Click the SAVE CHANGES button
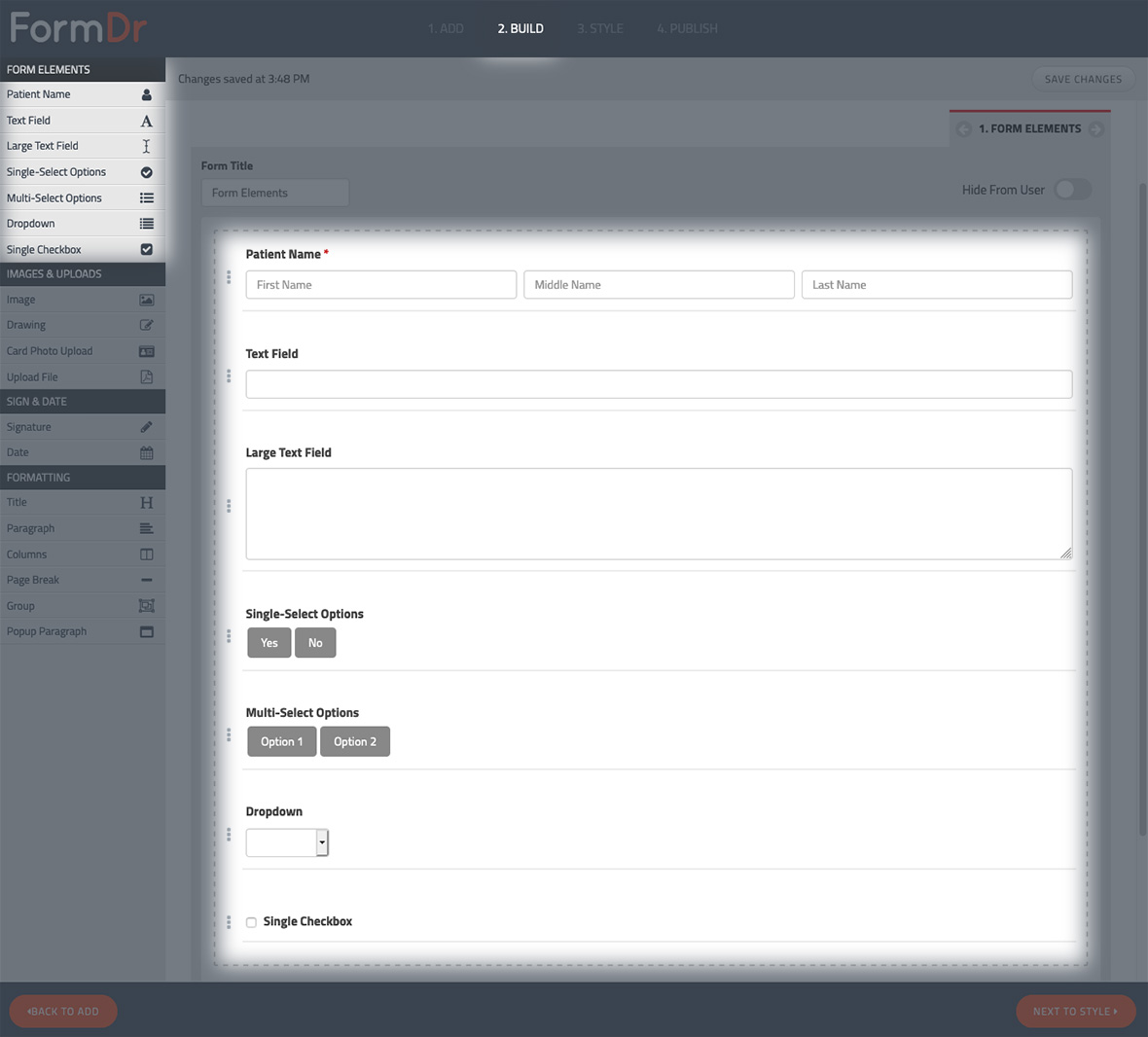The height and width of the screenshot is (1037, 1148). click(x=1082, y=79)
